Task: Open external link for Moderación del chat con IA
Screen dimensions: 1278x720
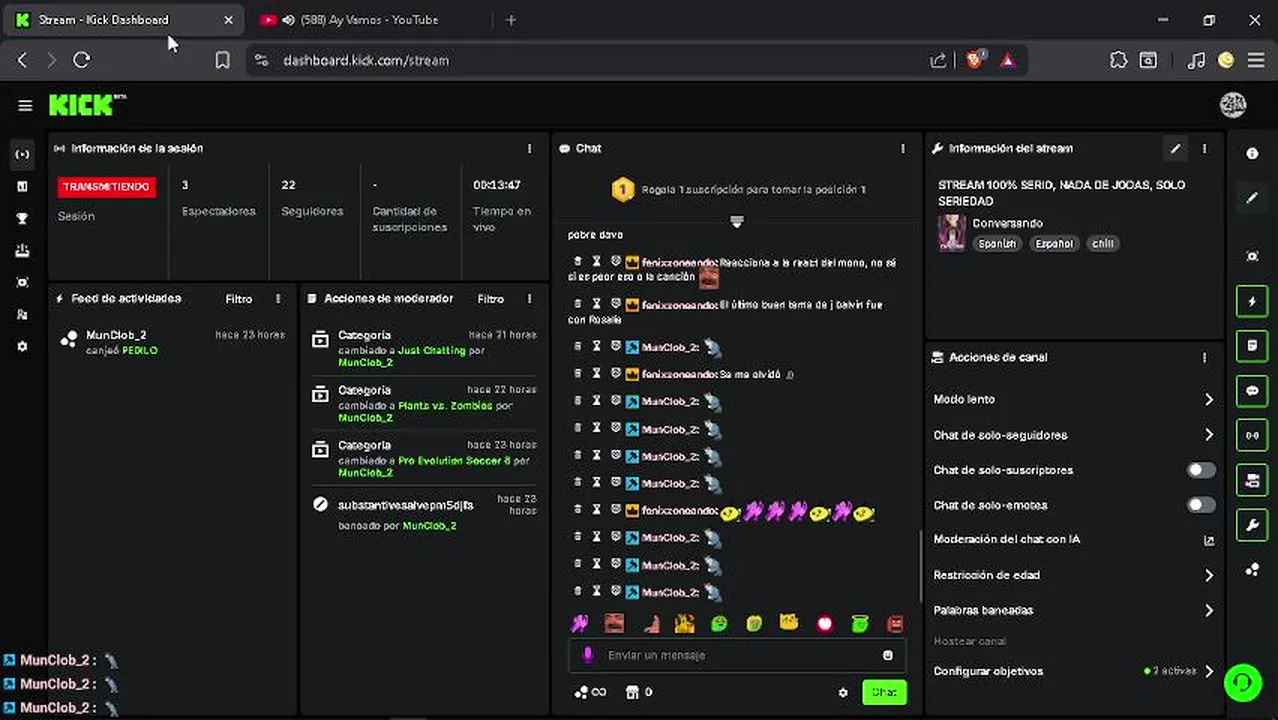Action: [1209, 540]
